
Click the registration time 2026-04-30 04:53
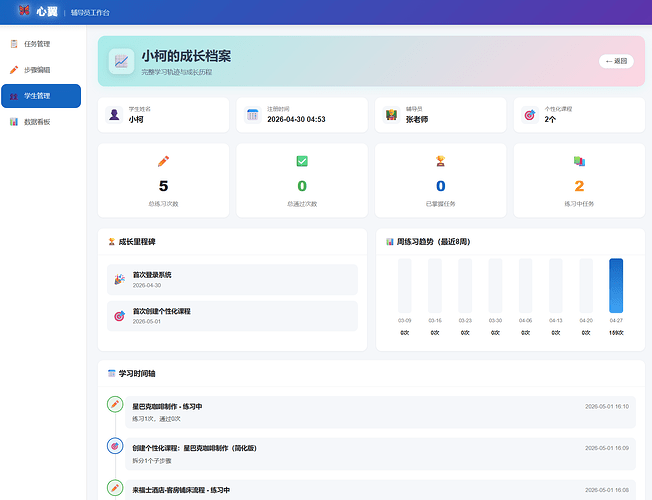click(x=296, y=119)
